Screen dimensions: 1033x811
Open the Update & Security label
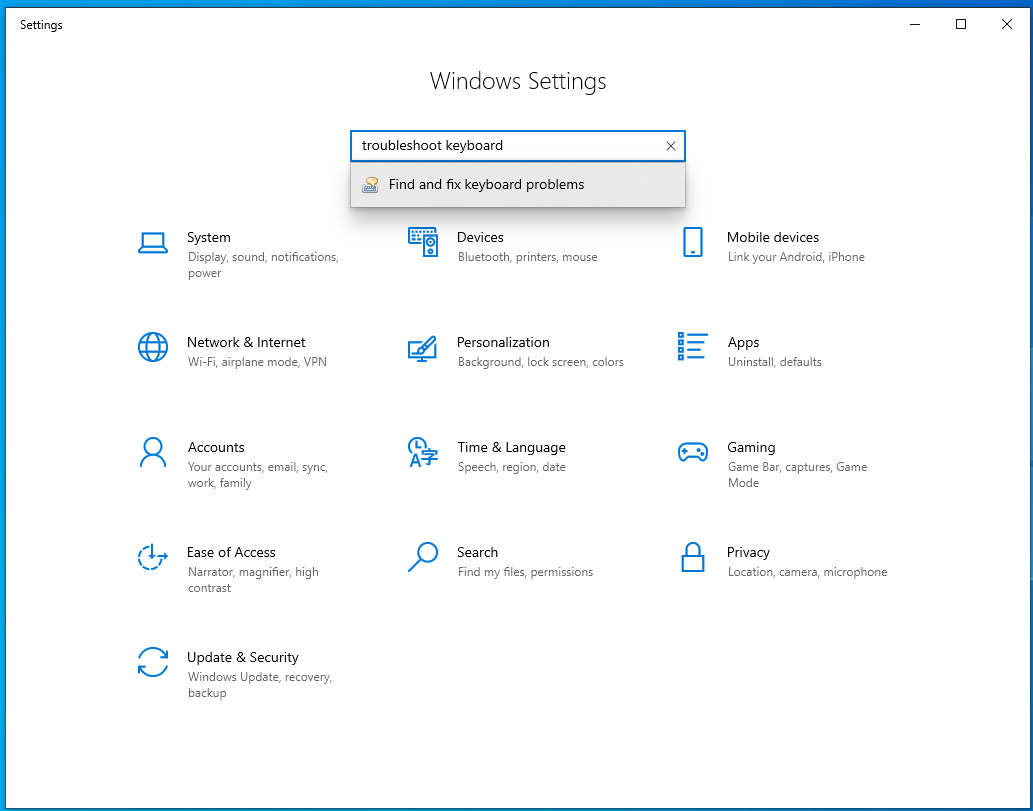point(243,657)
